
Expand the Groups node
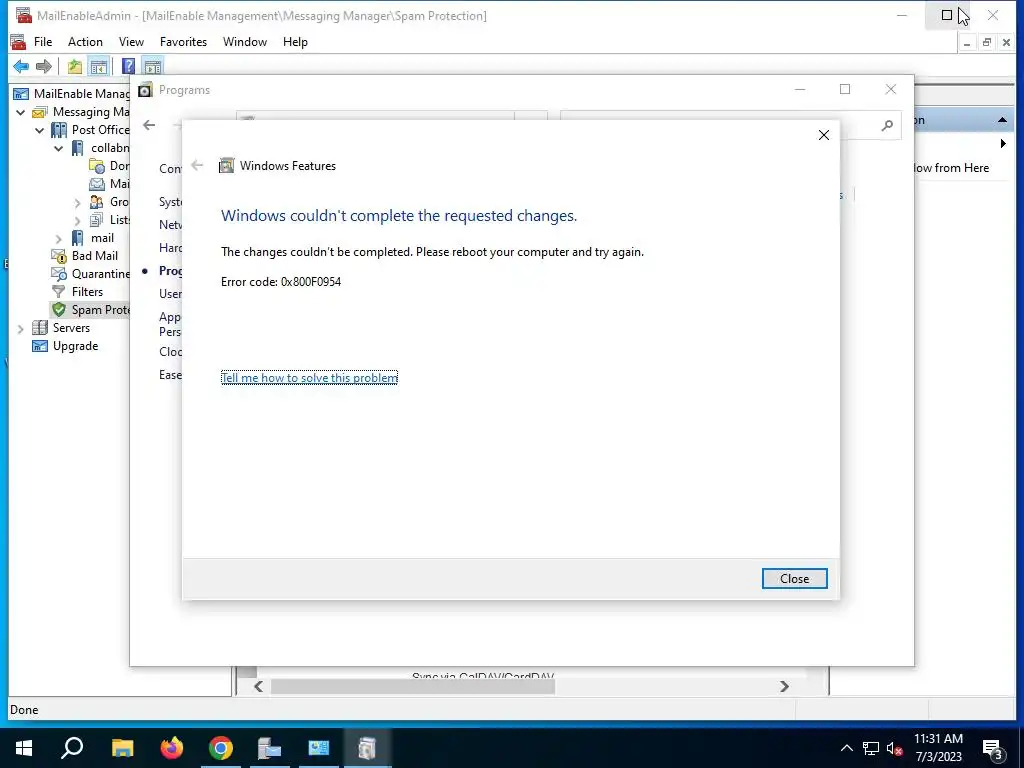[x=78, y=202]
